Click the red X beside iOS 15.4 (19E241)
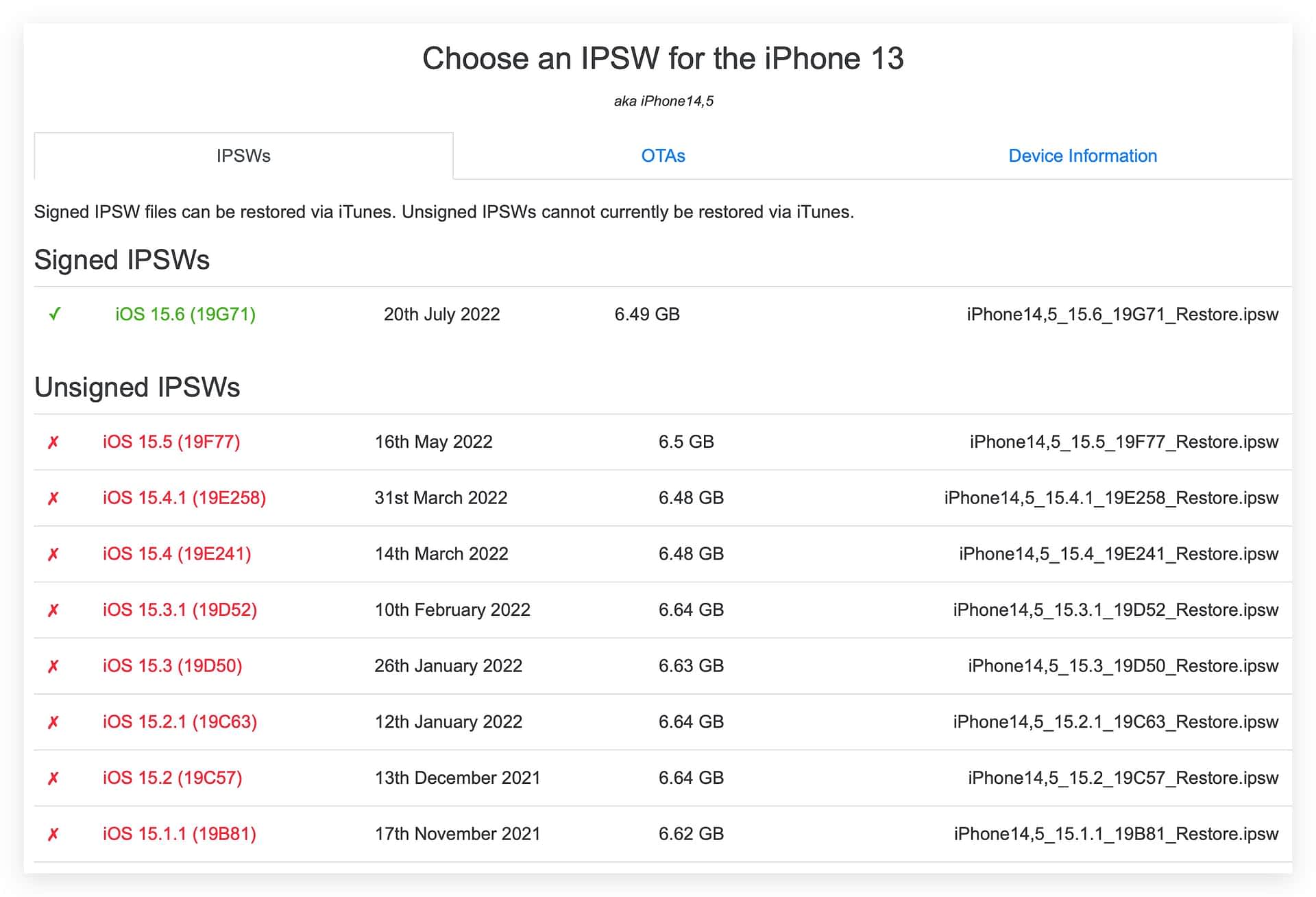The image size is (1316, 897). [53, 554]
